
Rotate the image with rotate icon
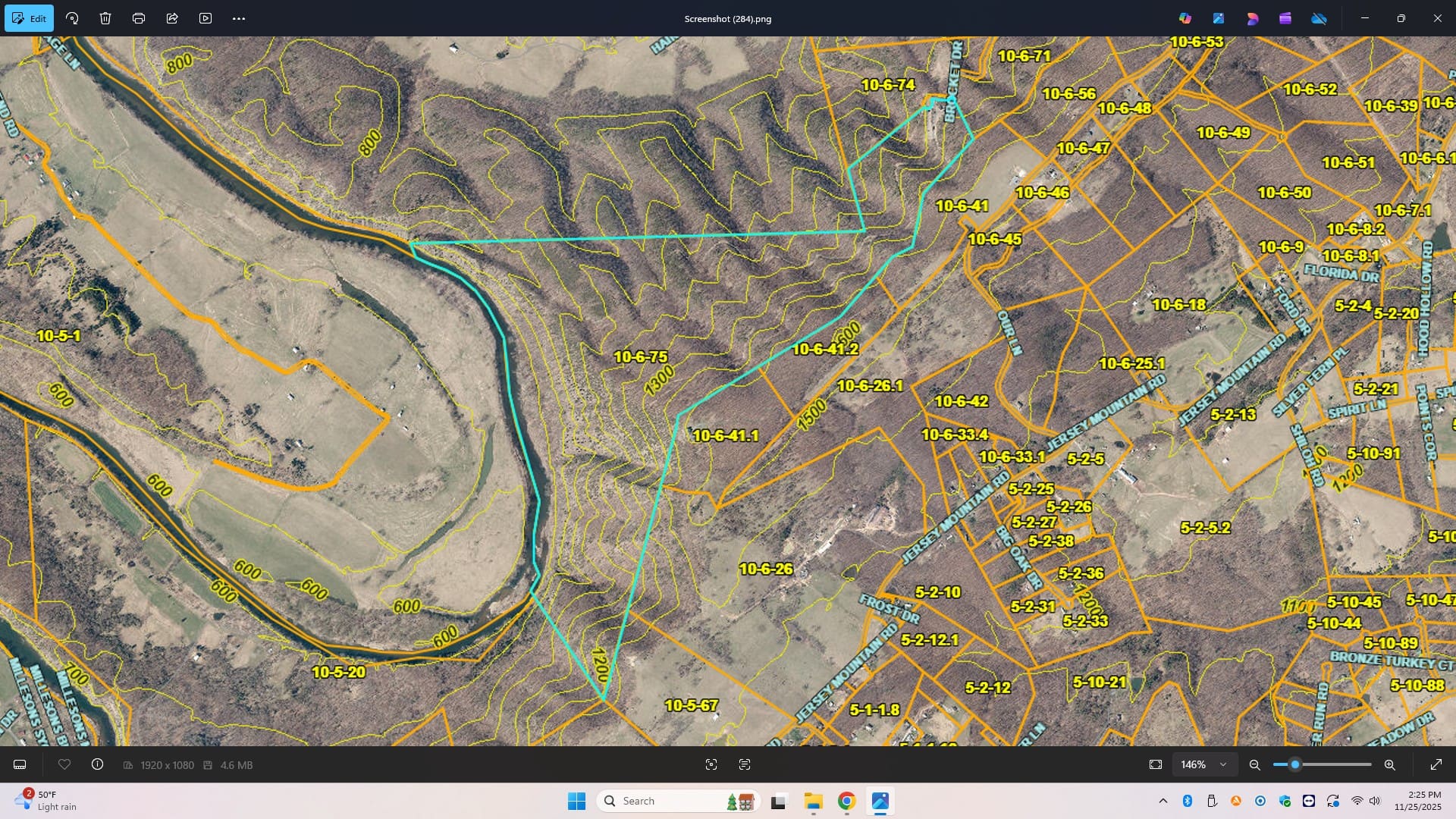pos(72,18)
